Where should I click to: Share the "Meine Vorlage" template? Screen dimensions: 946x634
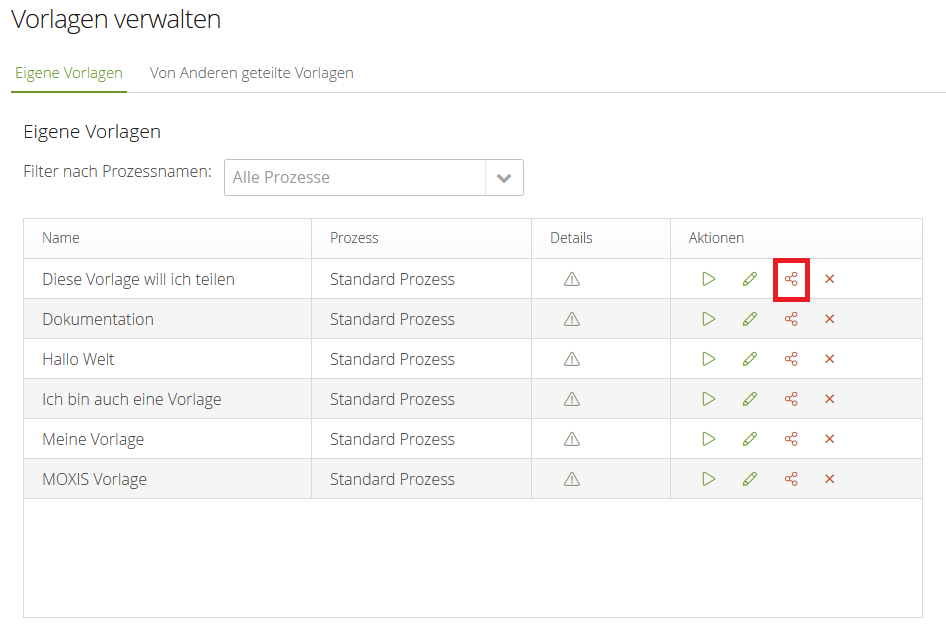click(x=791, y=439)
